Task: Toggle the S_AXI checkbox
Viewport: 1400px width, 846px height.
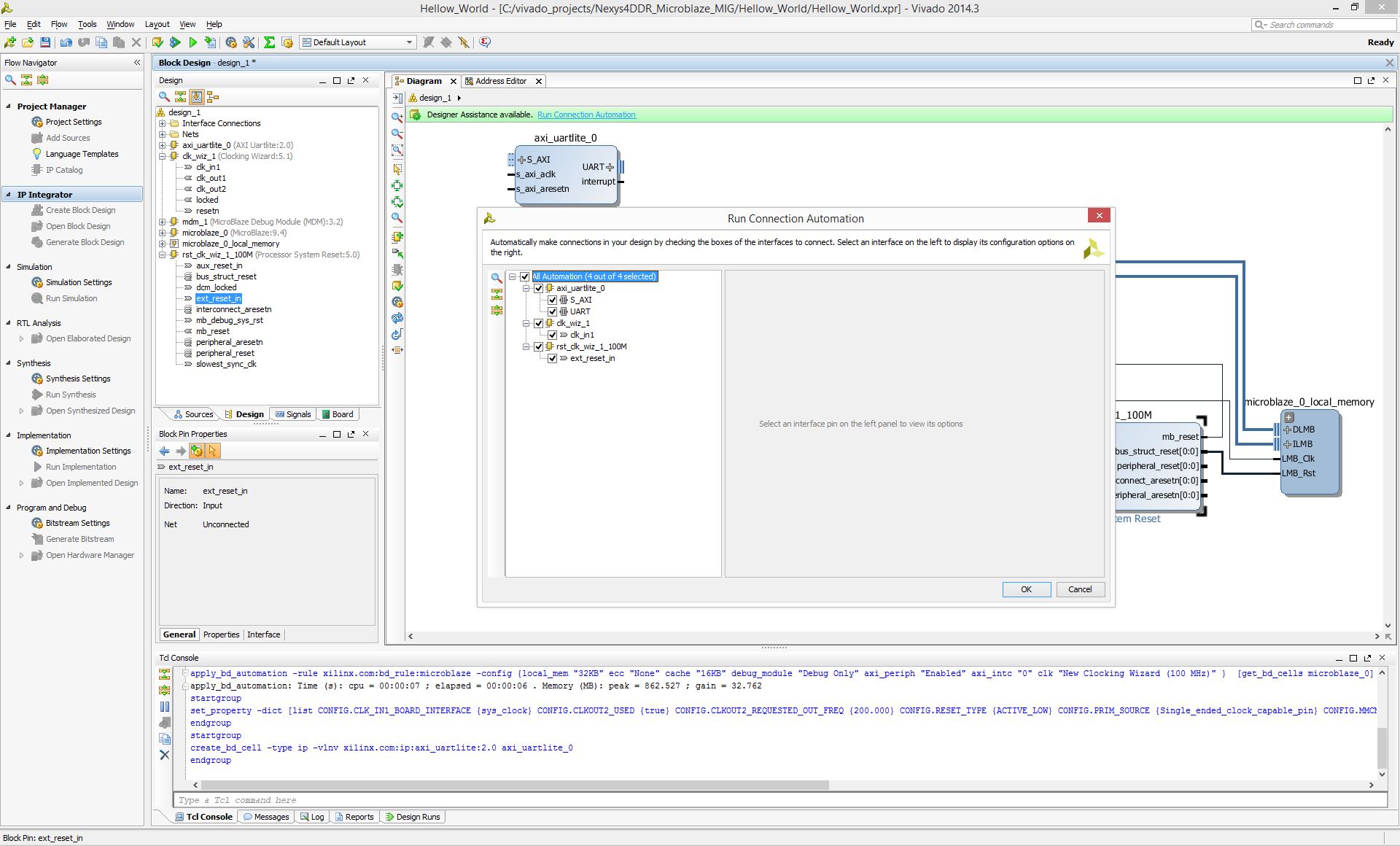Action: (553, 300)
